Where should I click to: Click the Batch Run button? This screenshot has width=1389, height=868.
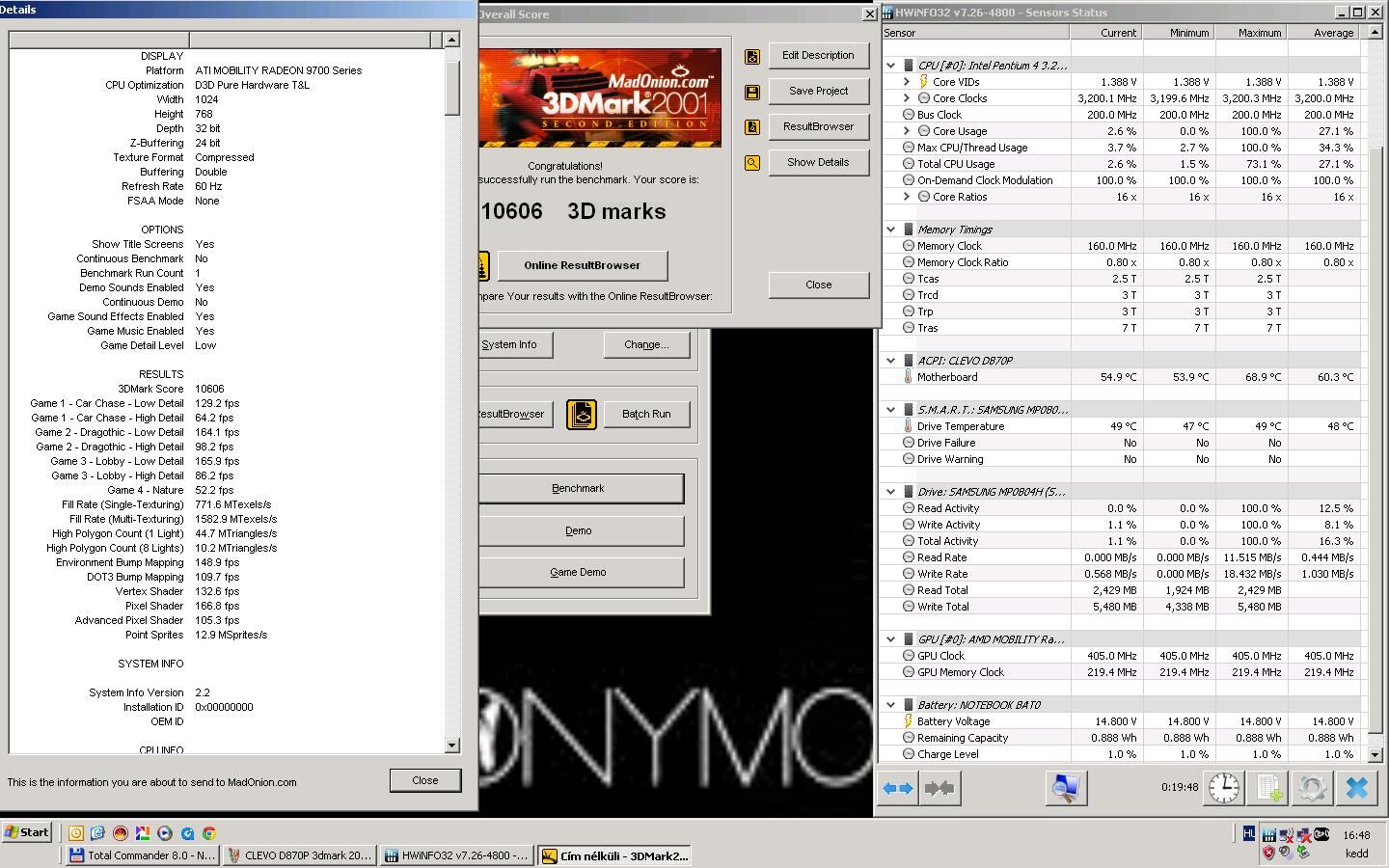pos(646,414)
